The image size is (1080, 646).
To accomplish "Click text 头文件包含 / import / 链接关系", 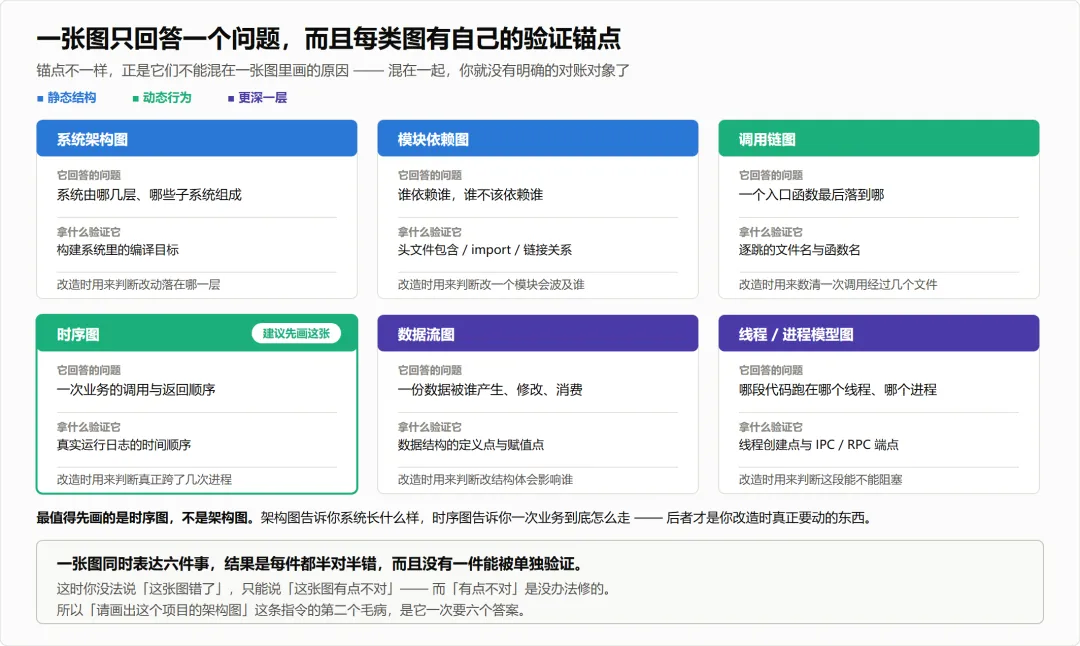I will click(485, 250).
